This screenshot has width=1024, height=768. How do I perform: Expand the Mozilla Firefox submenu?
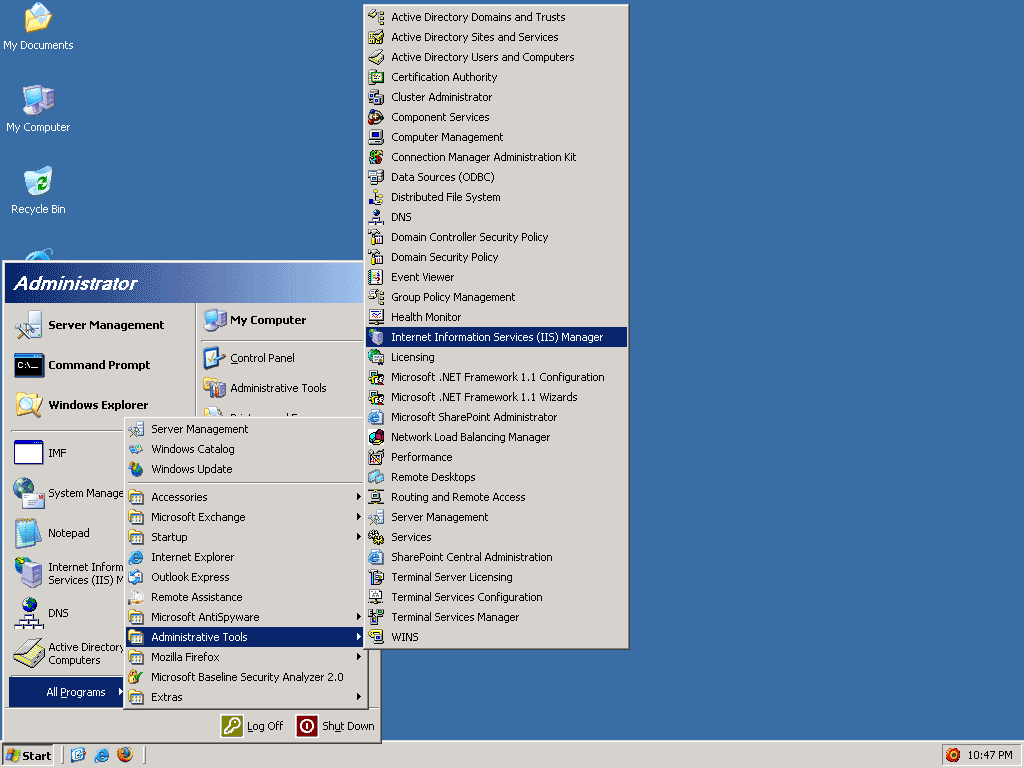(245, 657)
